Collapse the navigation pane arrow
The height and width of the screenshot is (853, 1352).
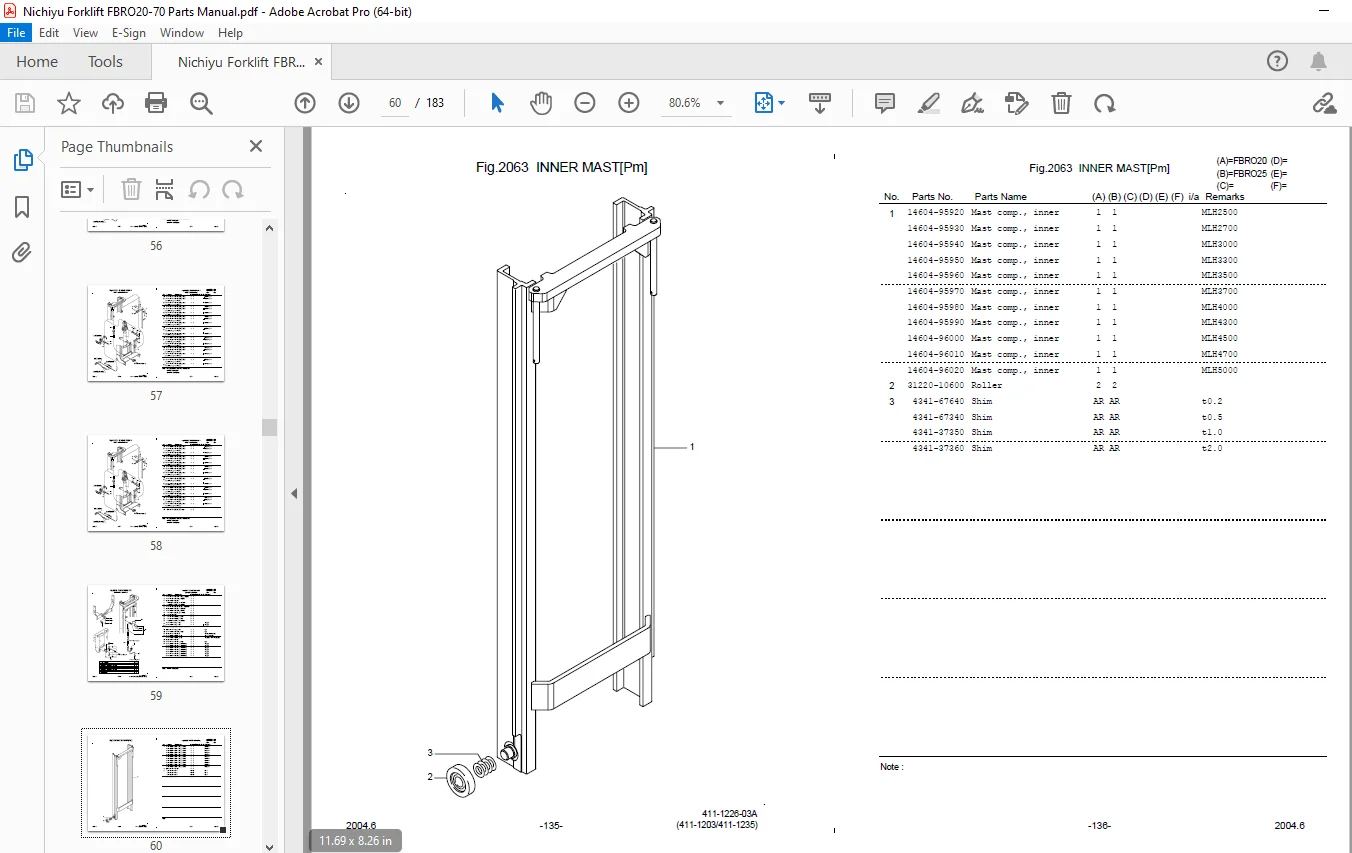tap(295, 493)
